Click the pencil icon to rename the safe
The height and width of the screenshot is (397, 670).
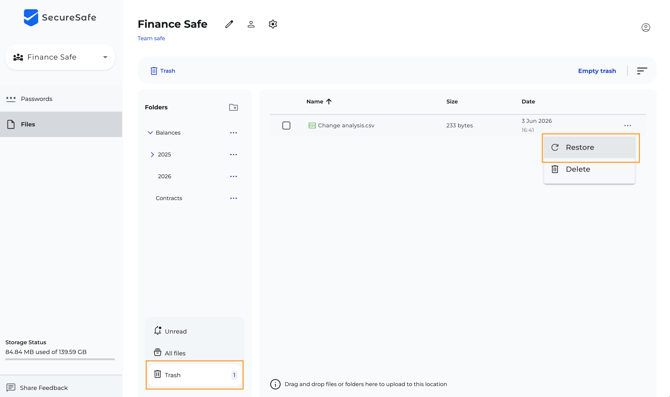[x=229, y=24]
